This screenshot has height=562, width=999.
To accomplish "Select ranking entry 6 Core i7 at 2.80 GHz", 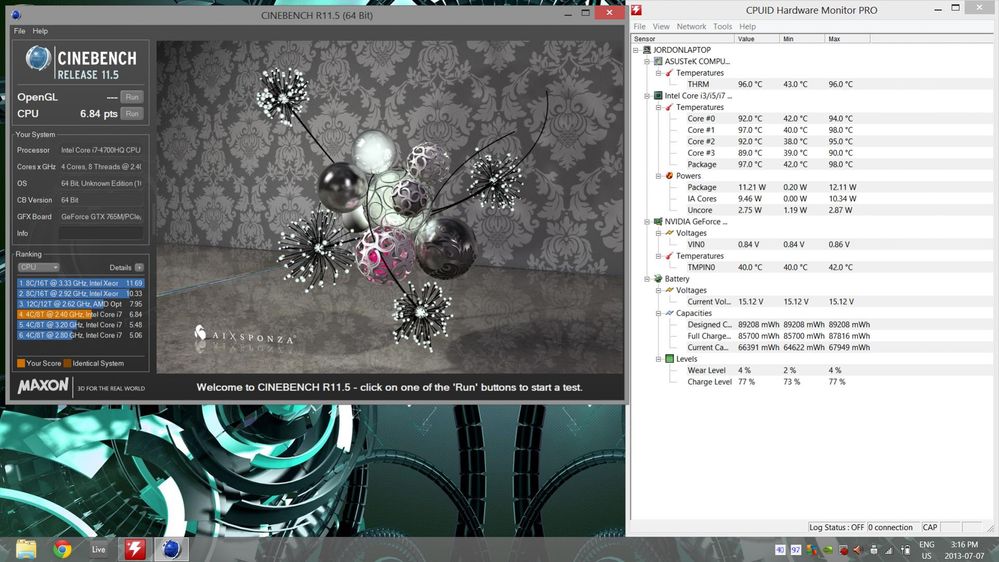I will tap(80, 335).
